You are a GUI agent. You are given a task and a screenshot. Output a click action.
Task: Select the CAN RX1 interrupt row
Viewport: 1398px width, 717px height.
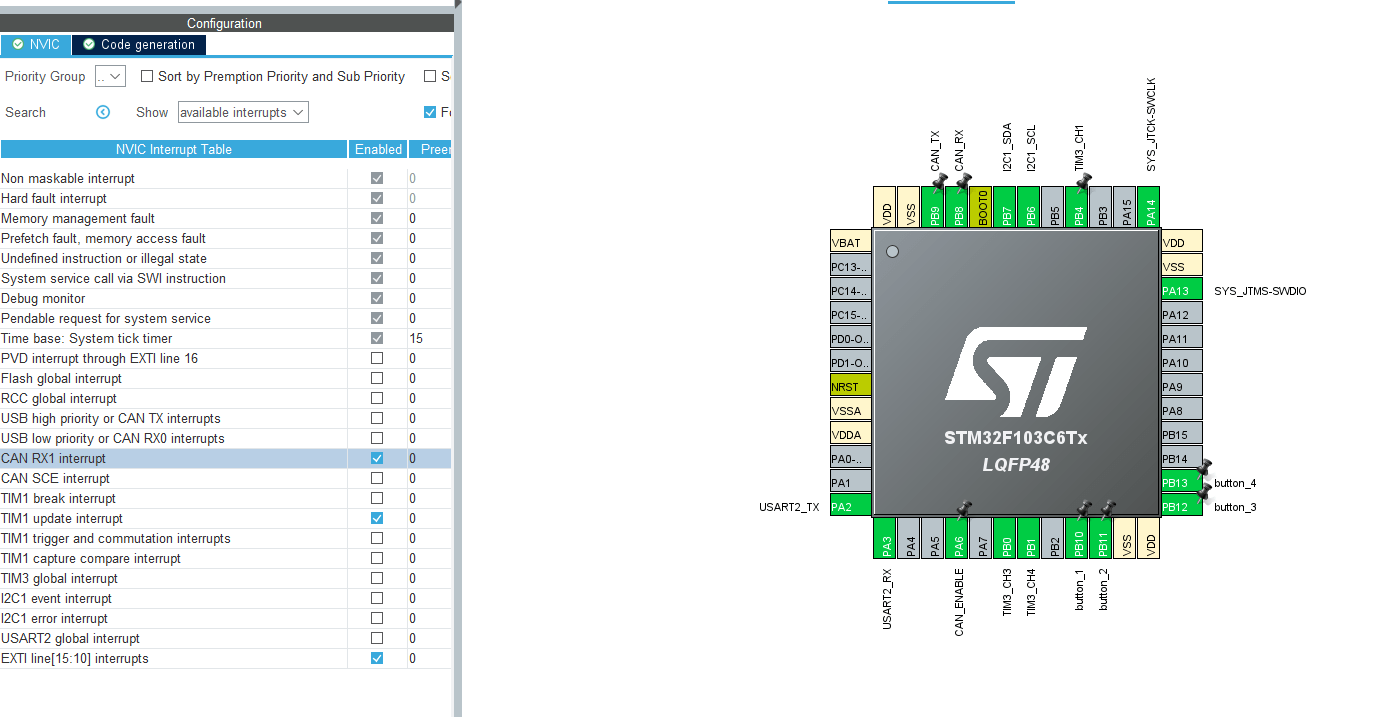click(x=170, y=458)
